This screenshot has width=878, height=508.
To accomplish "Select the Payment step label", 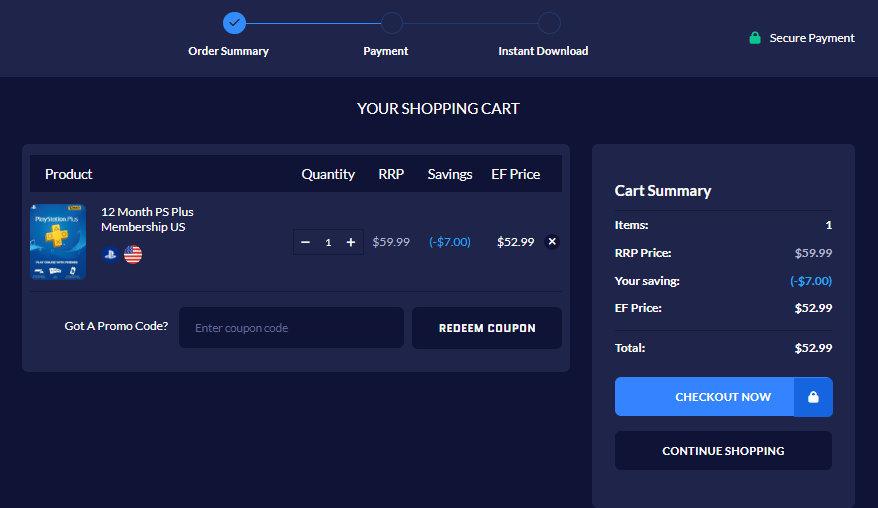I will [386, 51].
